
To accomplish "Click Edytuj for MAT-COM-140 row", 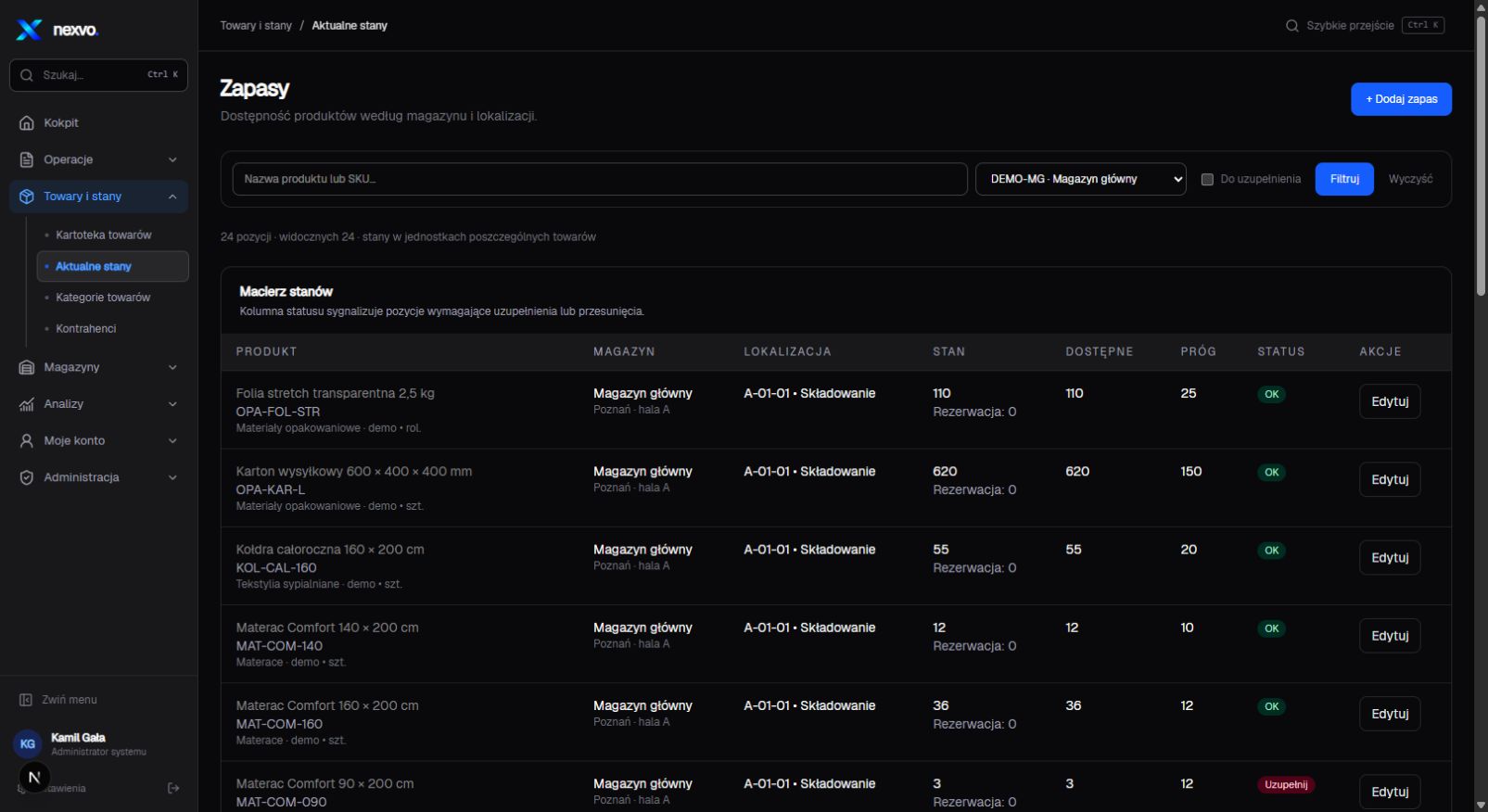I will tap(1390, 636).
